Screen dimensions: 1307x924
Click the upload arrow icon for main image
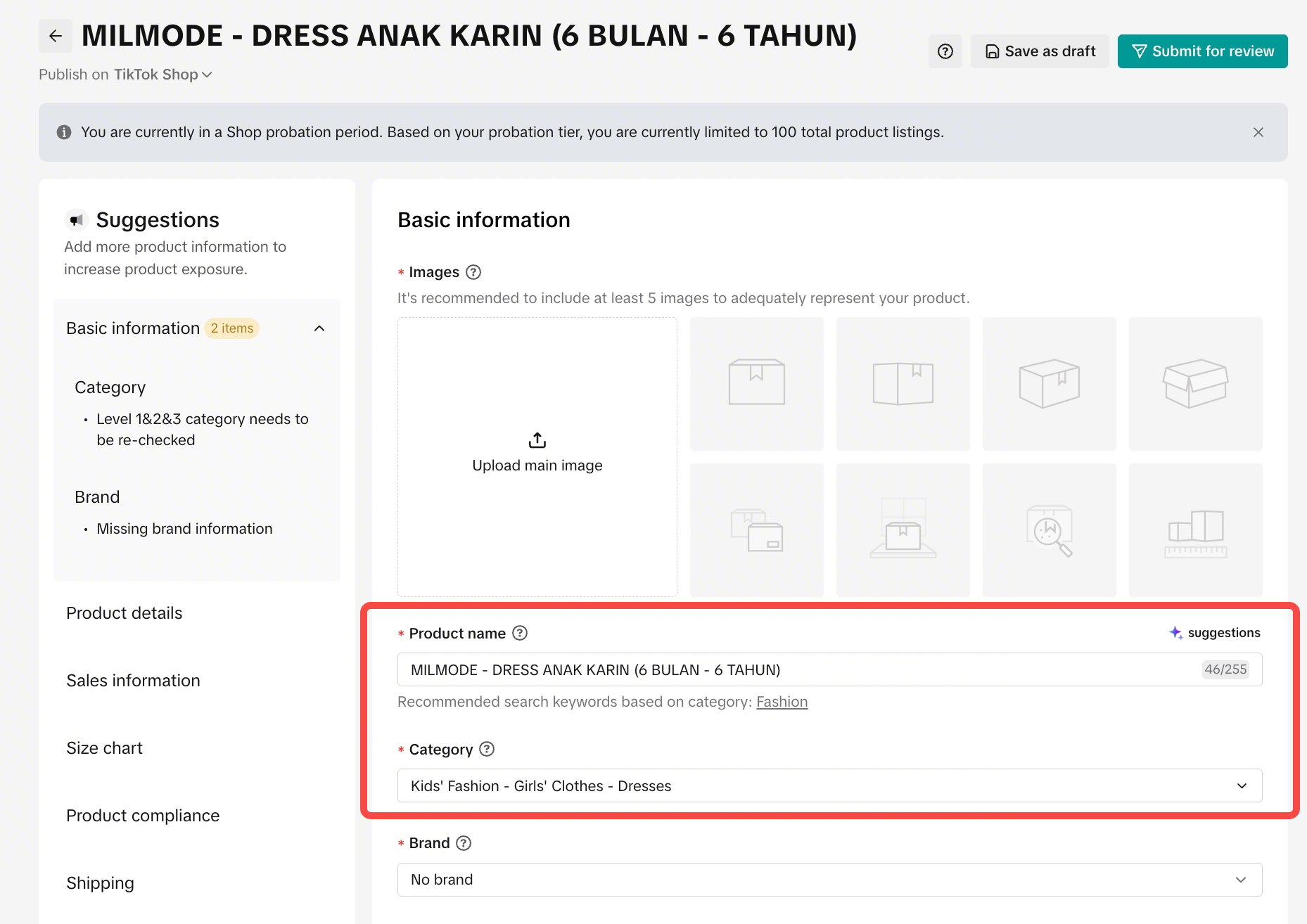coord(537,440)
